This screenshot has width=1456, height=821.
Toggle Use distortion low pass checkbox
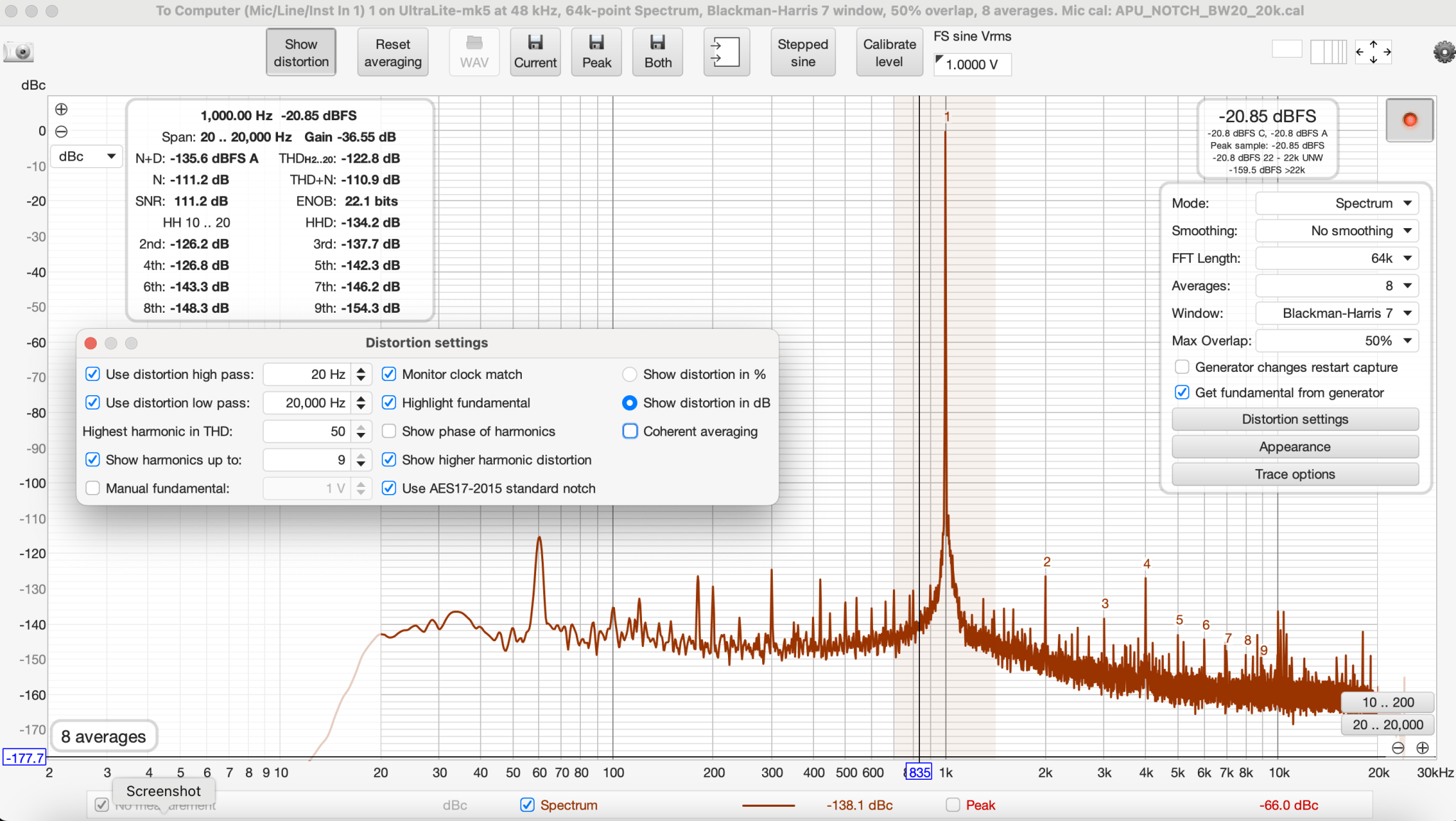92,402
